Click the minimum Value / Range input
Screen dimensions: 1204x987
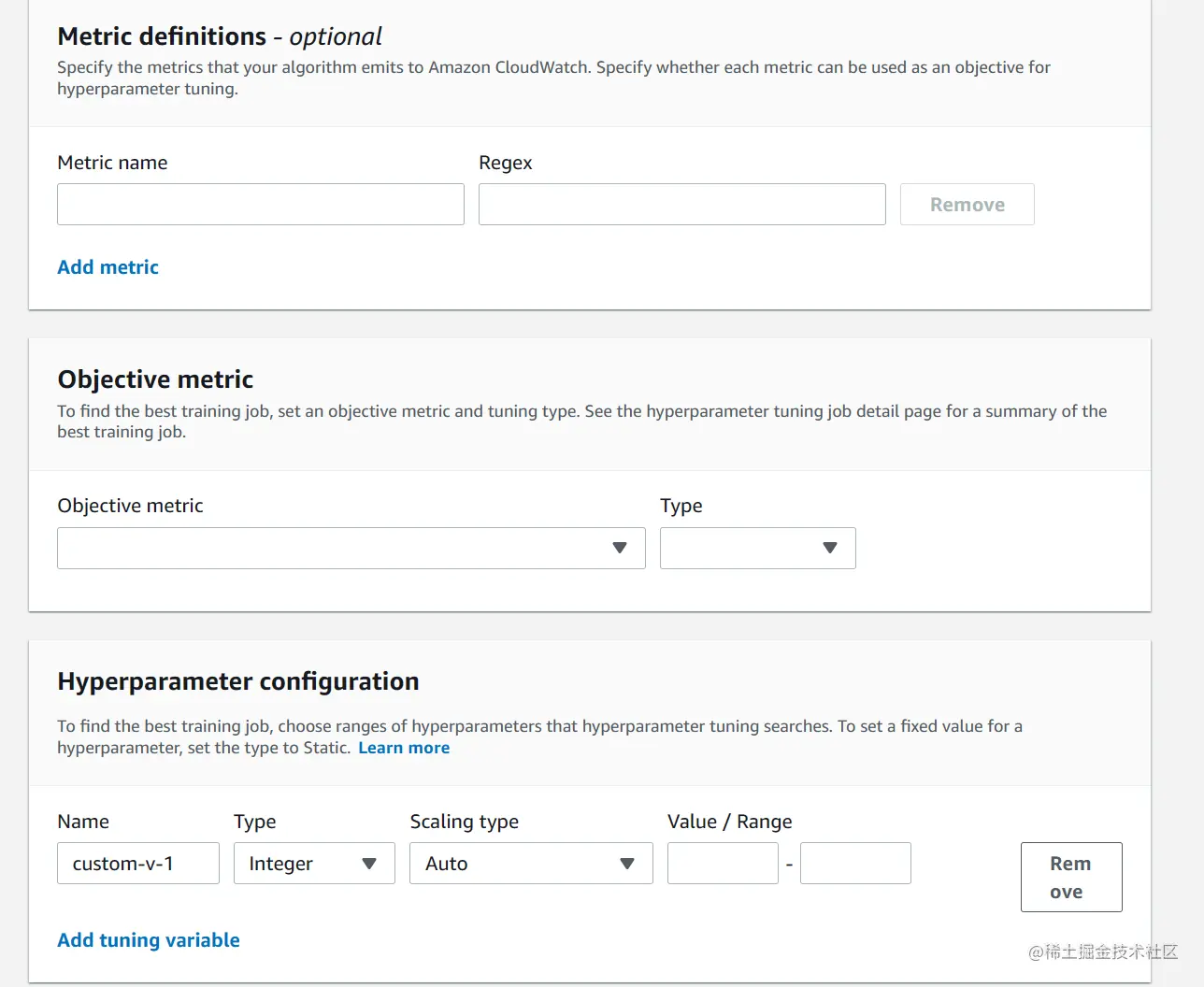(723, 864)
